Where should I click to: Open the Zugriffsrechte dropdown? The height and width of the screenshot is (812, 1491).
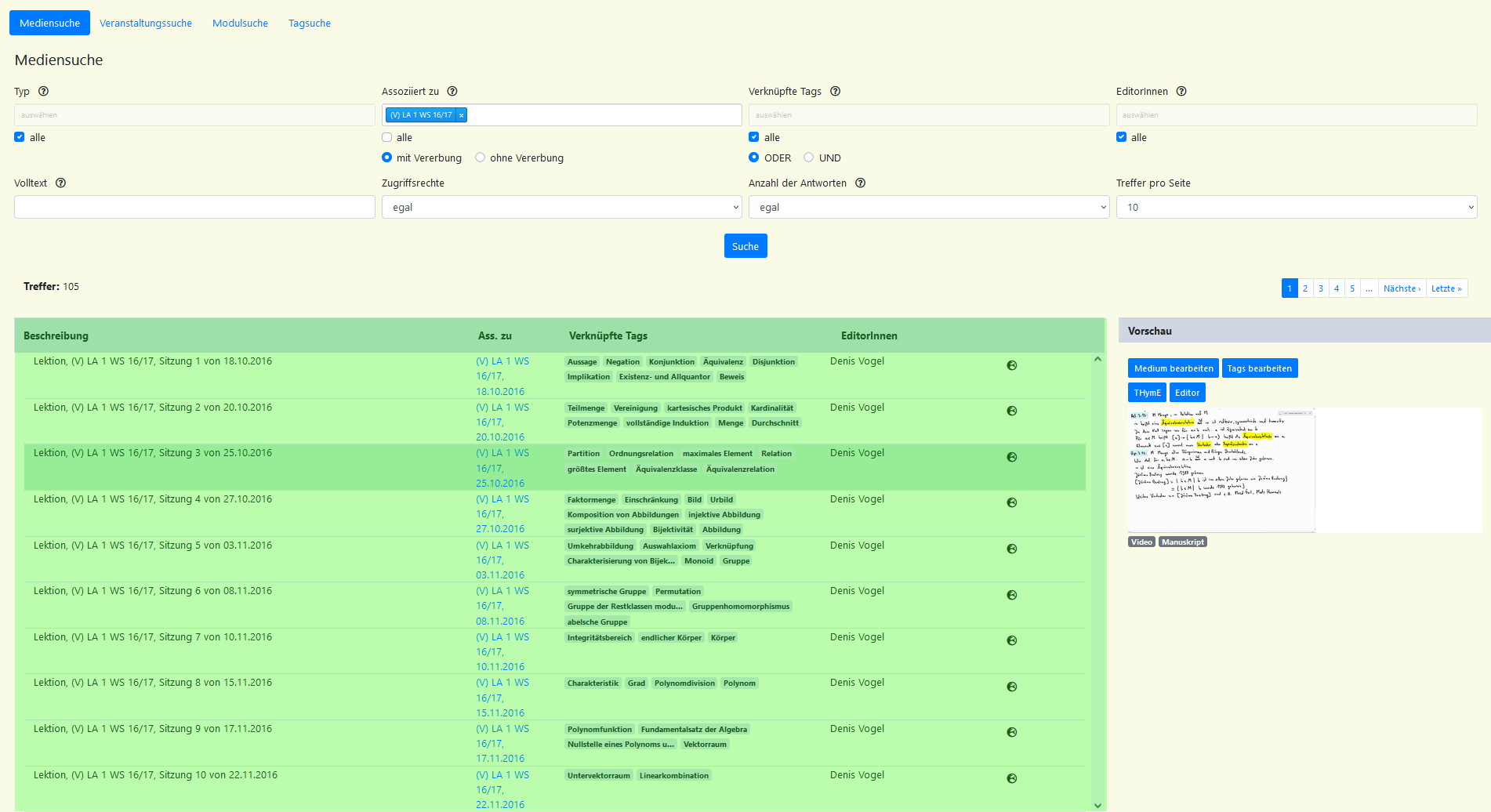pos(561,207)
